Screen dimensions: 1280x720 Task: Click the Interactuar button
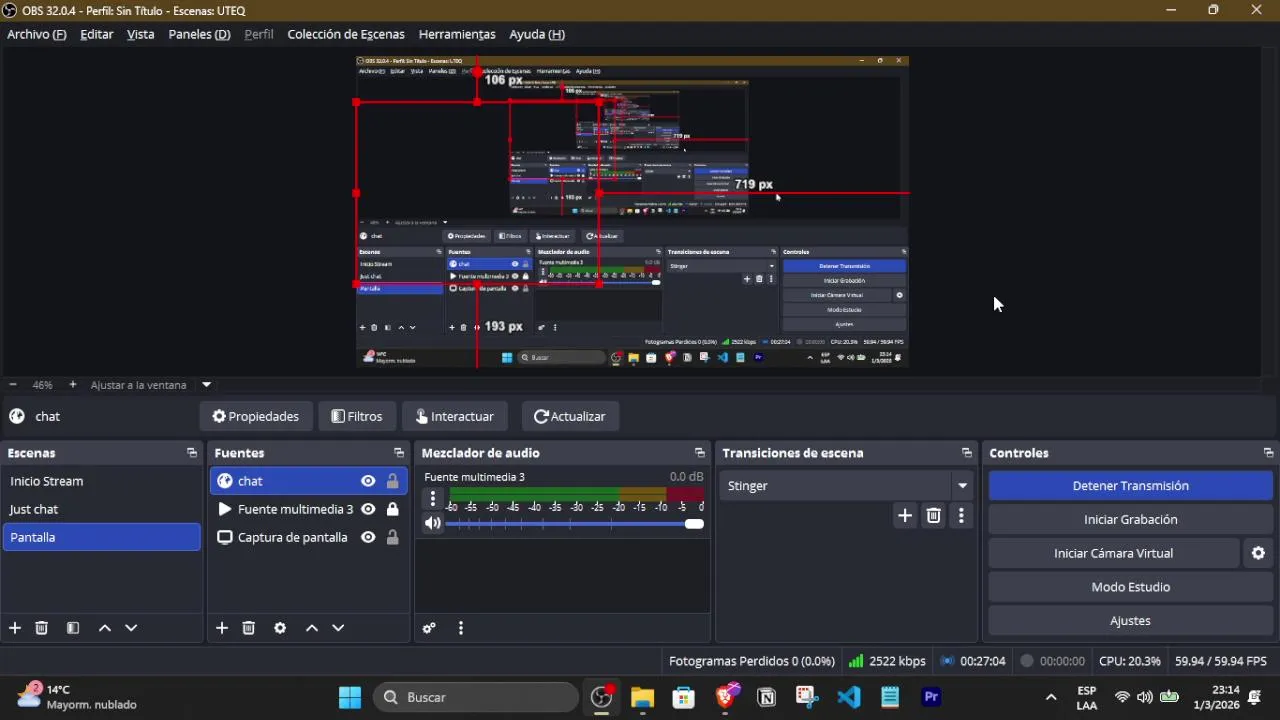455,416
